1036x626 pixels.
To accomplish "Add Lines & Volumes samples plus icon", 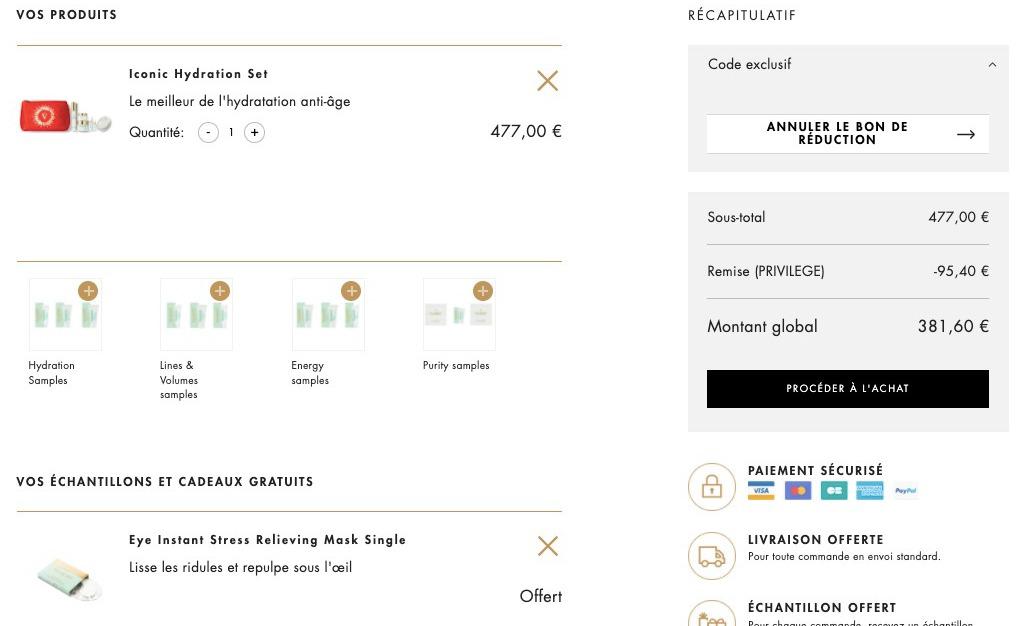I will (x=220, y=291).
